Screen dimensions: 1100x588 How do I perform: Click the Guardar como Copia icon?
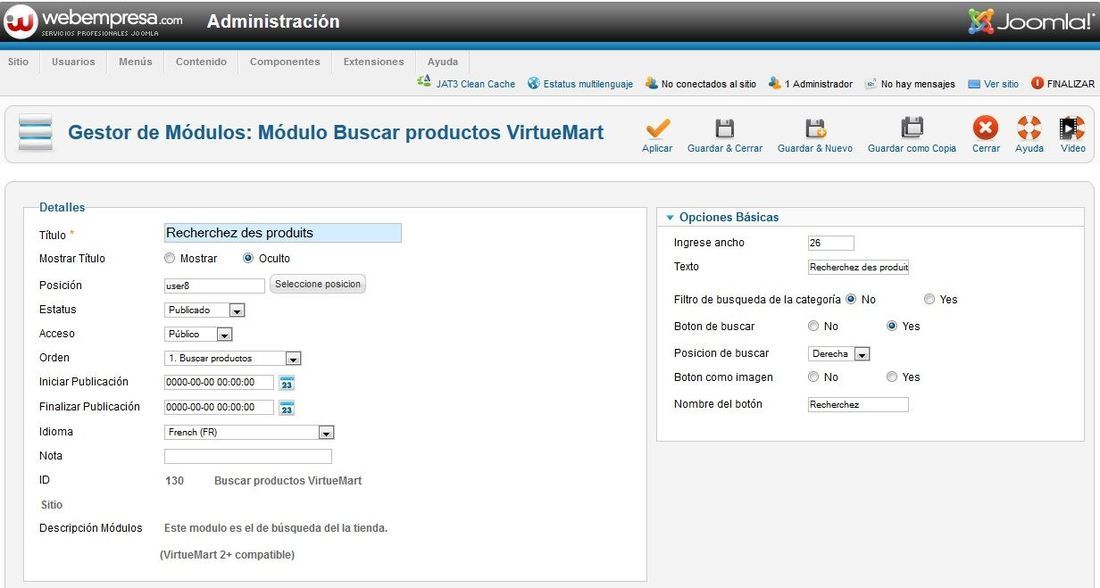coord(912,128)
